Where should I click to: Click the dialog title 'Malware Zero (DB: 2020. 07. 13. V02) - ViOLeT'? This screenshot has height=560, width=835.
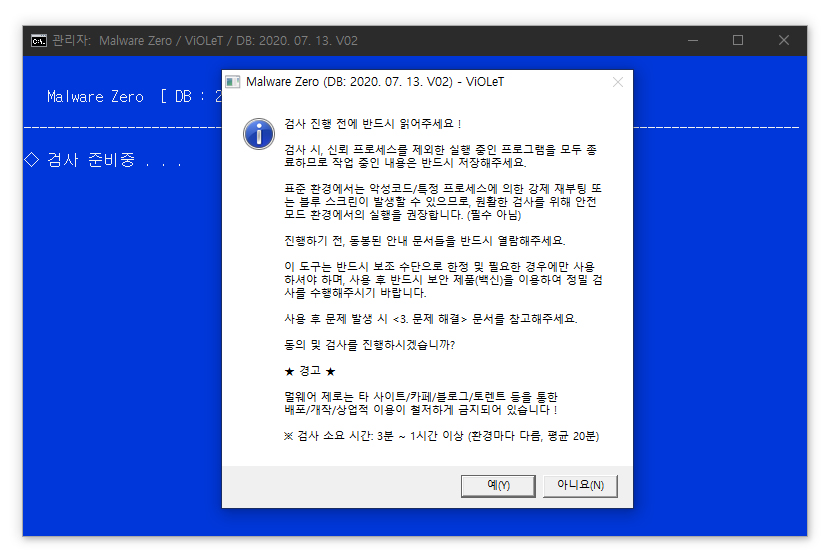pos(375,82)
